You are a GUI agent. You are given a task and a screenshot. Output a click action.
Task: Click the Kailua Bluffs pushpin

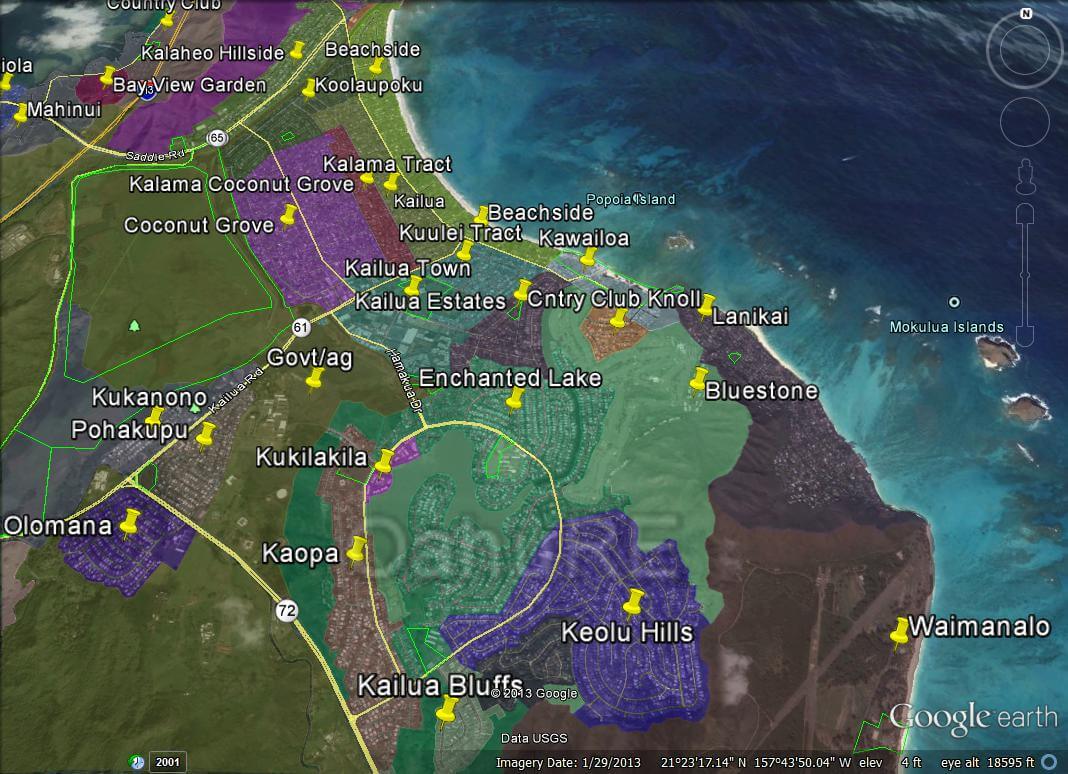pyautogui.click(x=447, y=711)
